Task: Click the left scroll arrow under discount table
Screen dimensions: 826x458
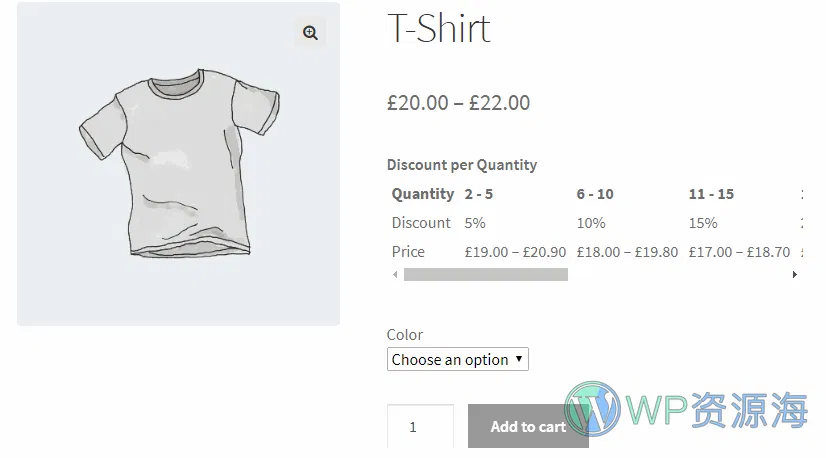Action: (394, 274)
